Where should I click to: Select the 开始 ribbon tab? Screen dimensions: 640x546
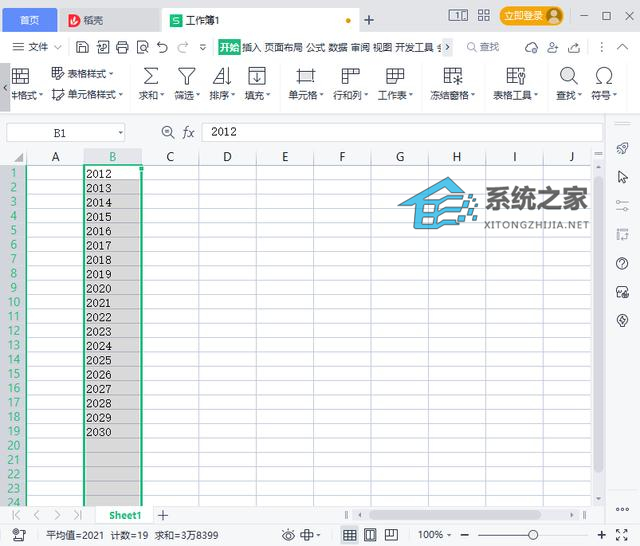point(229,47)
